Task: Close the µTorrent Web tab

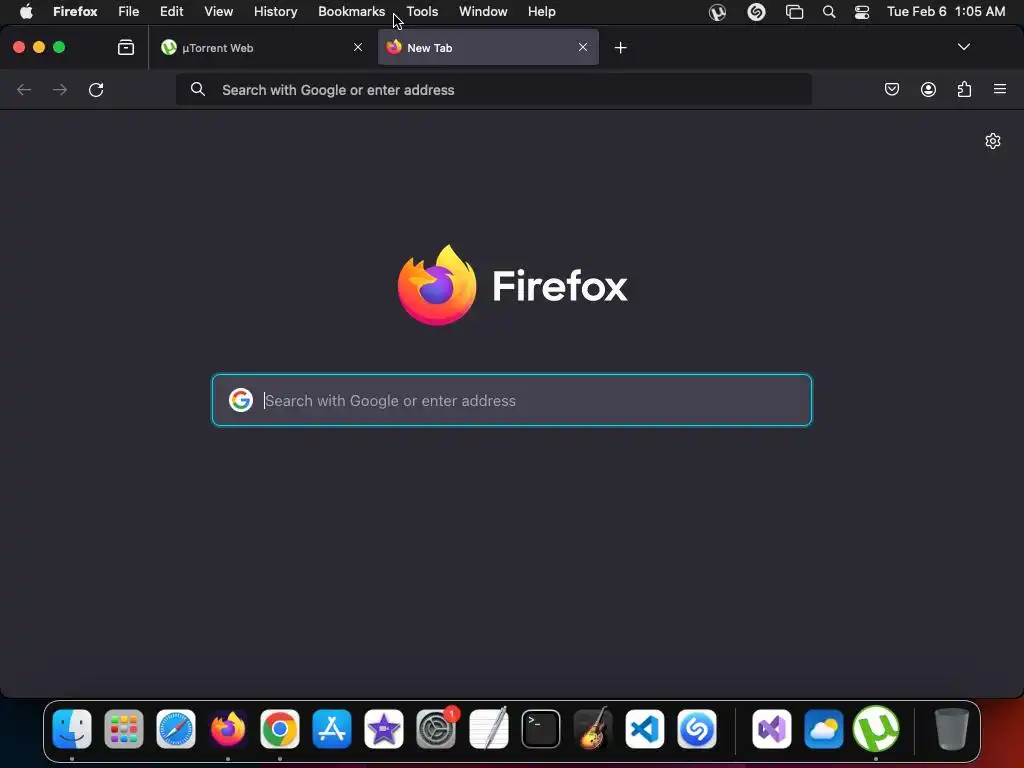Action: (x=357, y=47)
